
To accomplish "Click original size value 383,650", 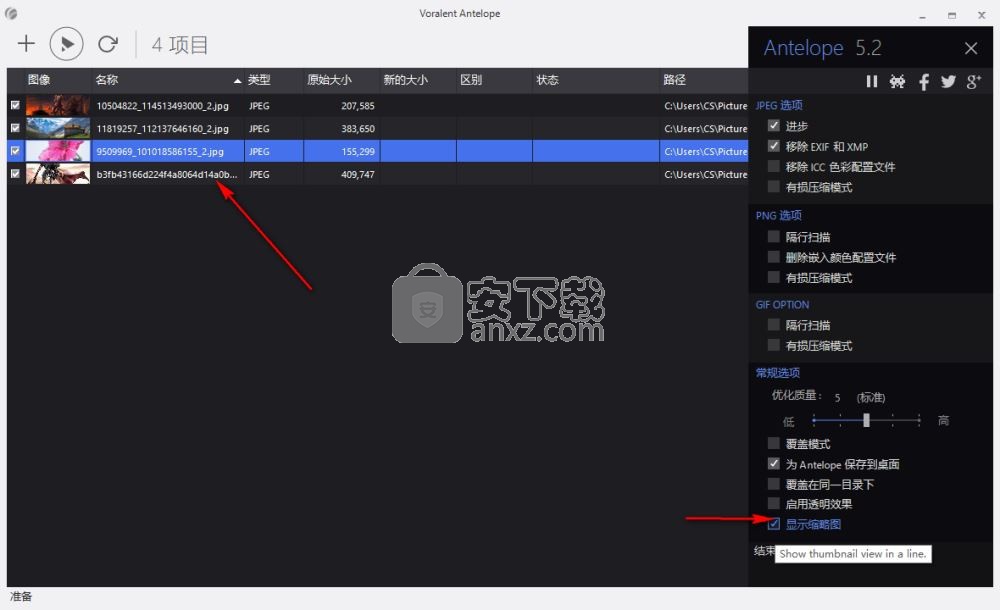I will [358, 129].
